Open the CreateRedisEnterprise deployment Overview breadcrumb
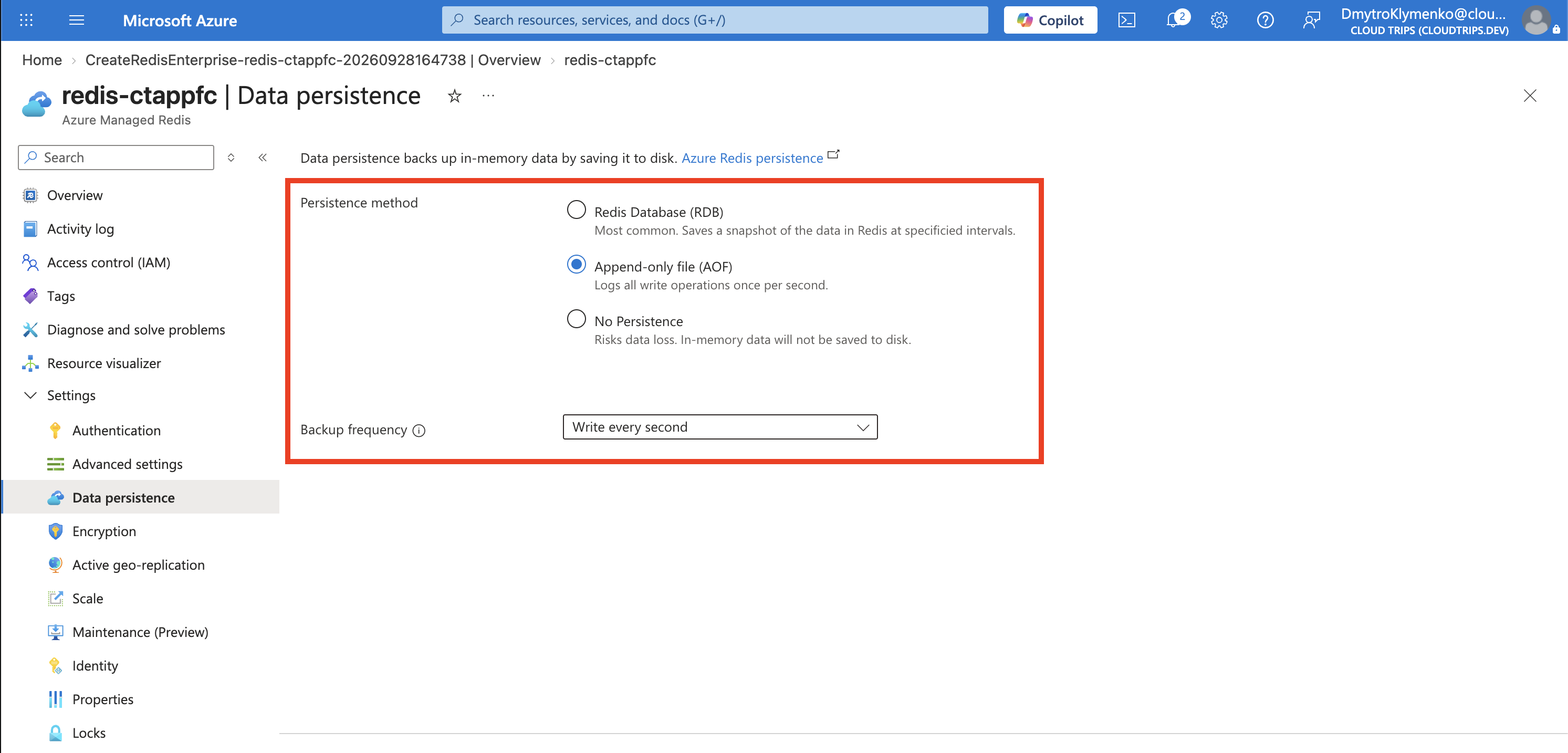1568x753 pixels. pyautogui.click(x=313, y=60)
